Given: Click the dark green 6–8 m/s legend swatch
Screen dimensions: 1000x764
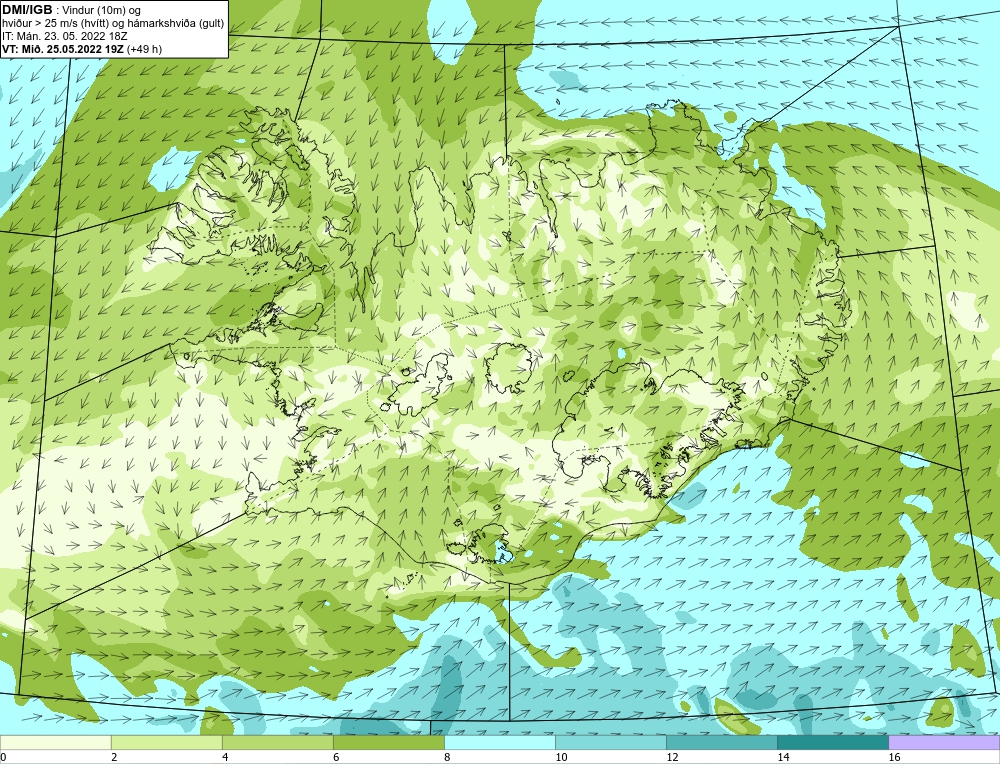Looking at the screenshot, I should click(x=388, y=742).
